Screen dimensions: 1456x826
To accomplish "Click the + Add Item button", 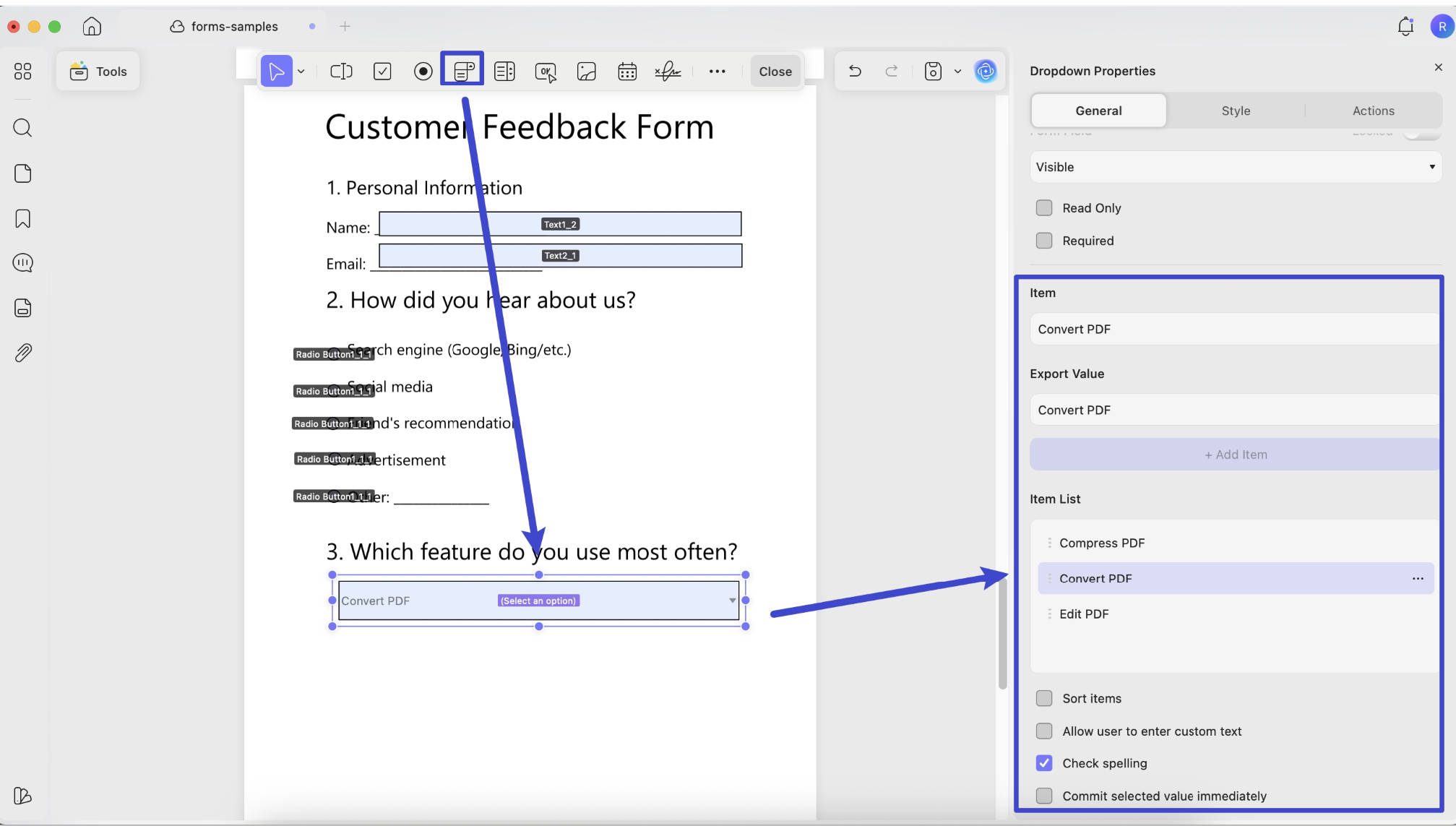I will [x=1235, y=455].
